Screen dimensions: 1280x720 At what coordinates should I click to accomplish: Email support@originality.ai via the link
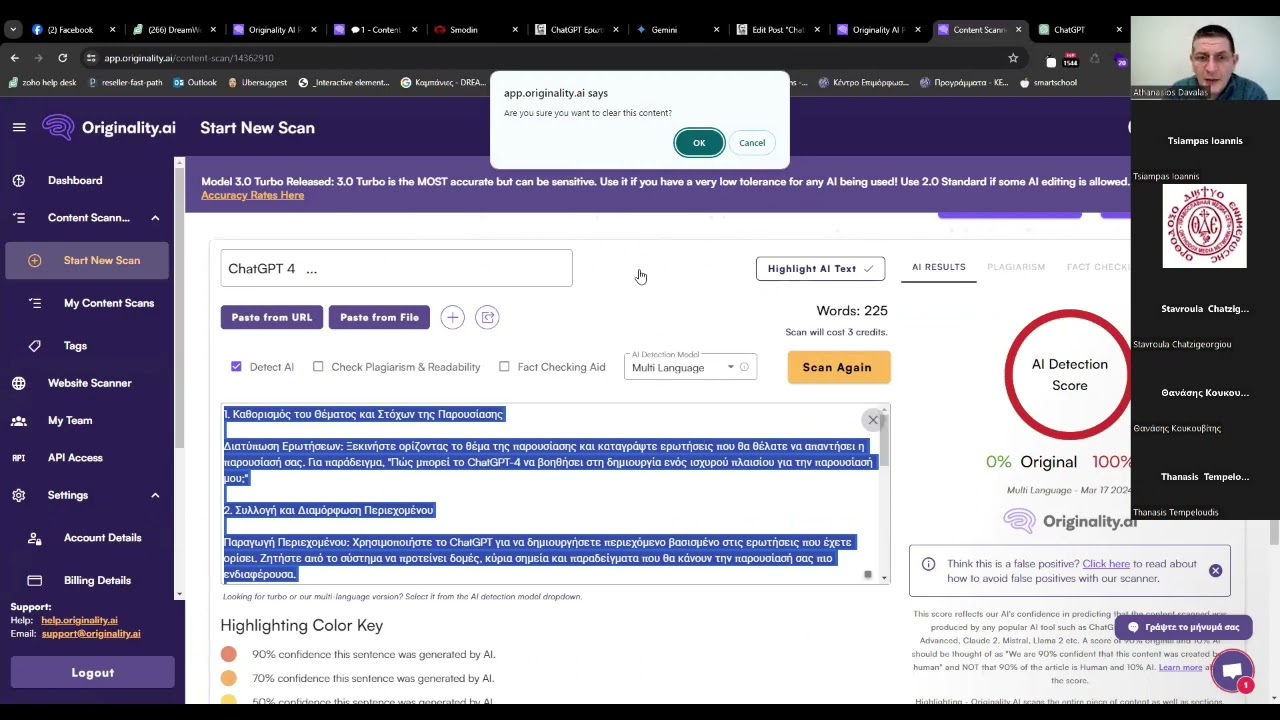[x=91, y=634]
